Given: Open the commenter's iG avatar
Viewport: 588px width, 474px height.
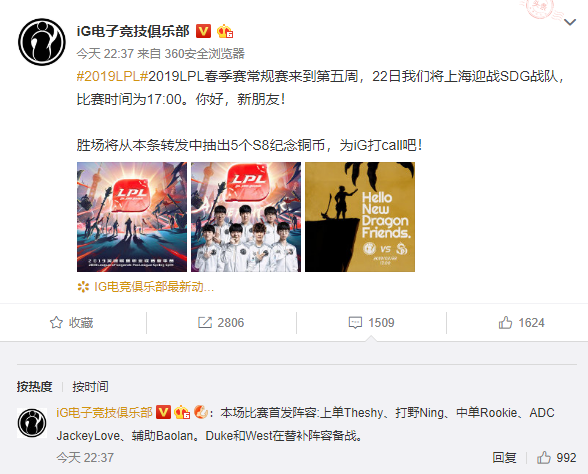Looking at the screenshot, I should 32,423.
